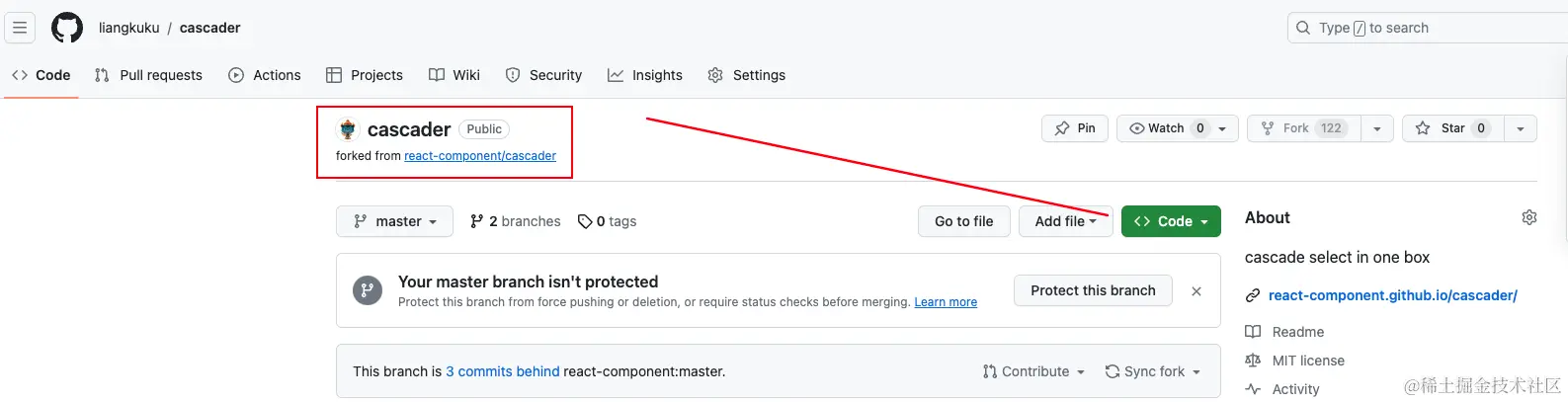
Task: View the 2 branches list
Action: (516, 221)
